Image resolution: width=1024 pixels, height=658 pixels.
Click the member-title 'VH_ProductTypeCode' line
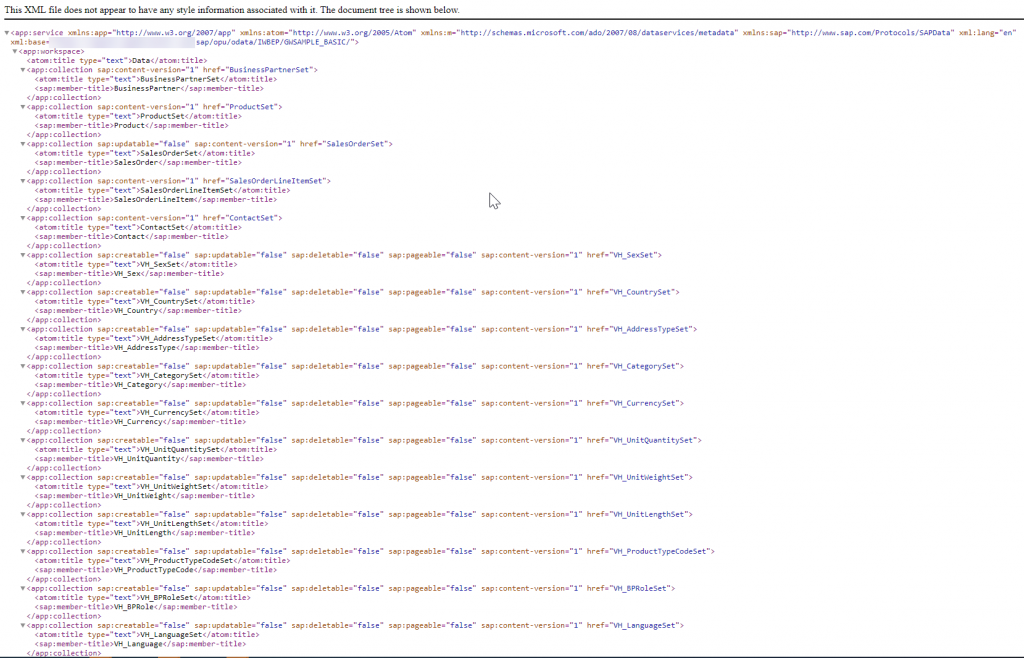tap(155, 570)
